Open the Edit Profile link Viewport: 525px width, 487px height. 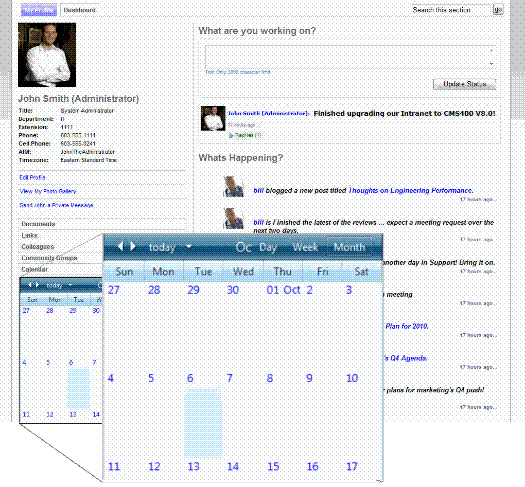[32, 177]
